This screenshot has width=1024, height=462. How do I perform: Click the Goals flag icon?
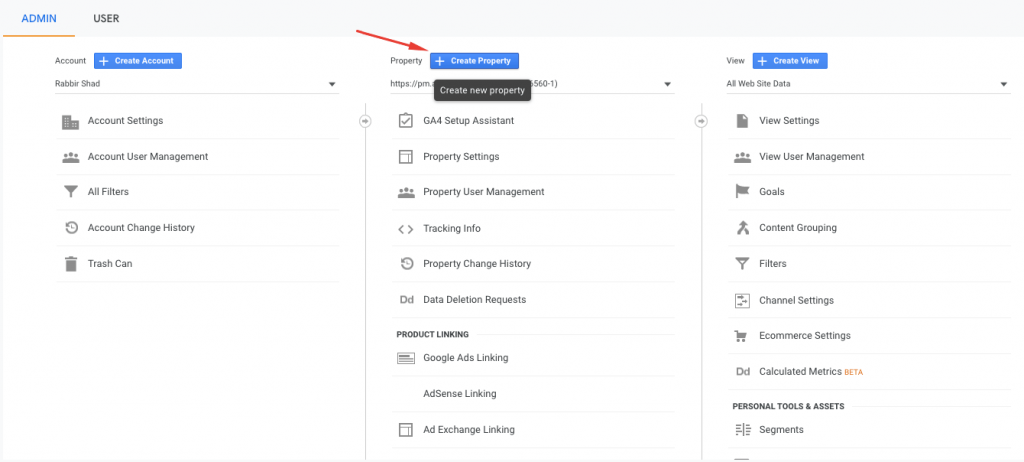pyautogui.click(x=742, y=192)
